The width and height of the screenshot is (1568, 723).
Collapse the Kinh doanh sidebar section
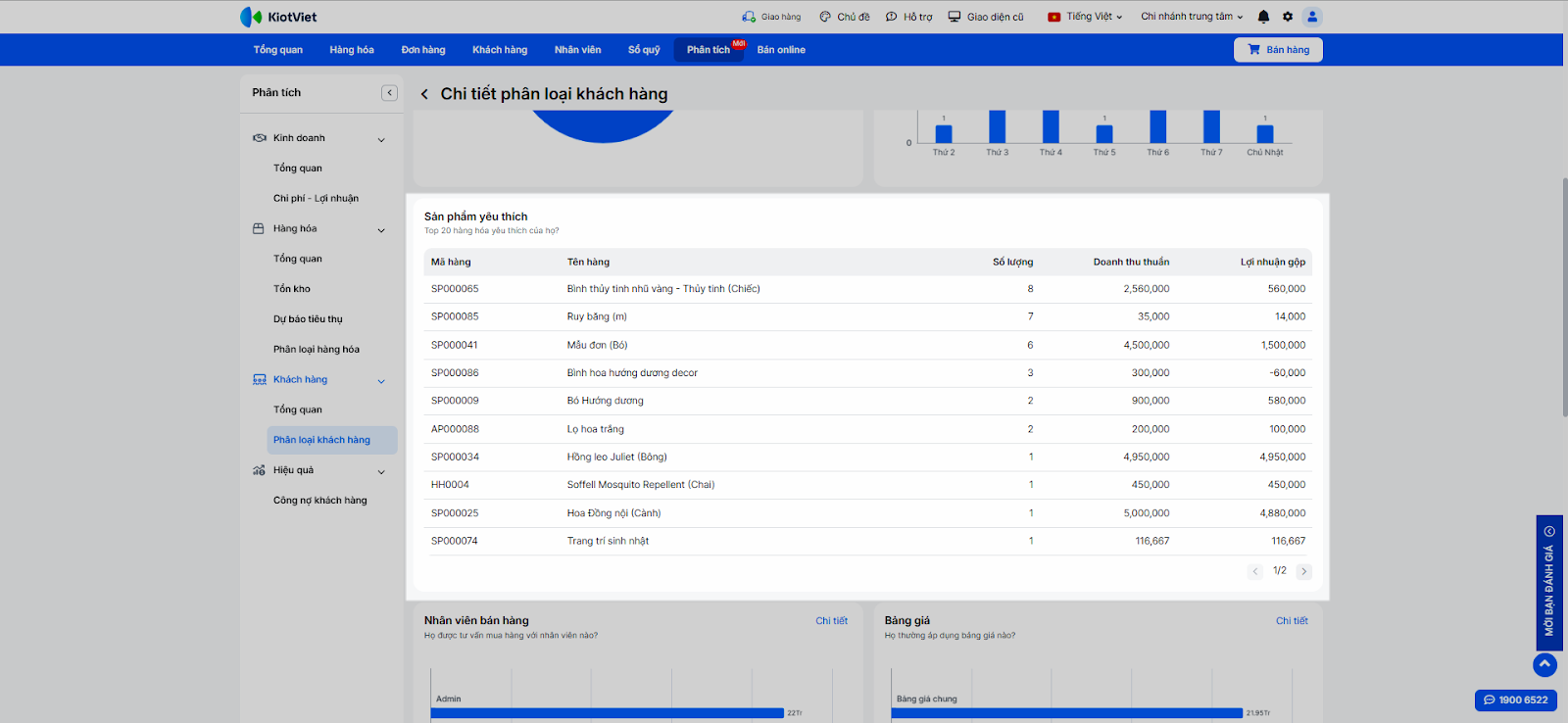381,139
